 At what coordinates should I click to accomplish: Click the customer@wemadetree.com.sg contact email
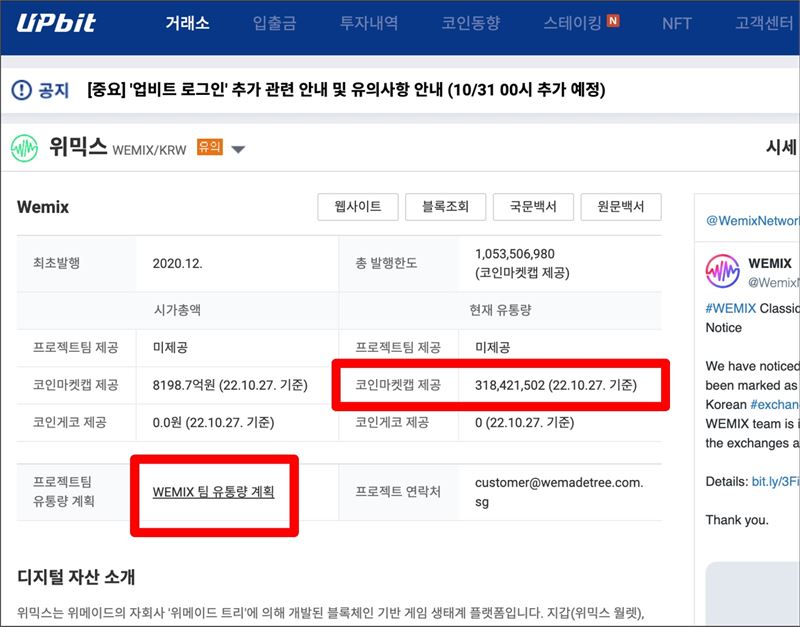tap(559, 492)
